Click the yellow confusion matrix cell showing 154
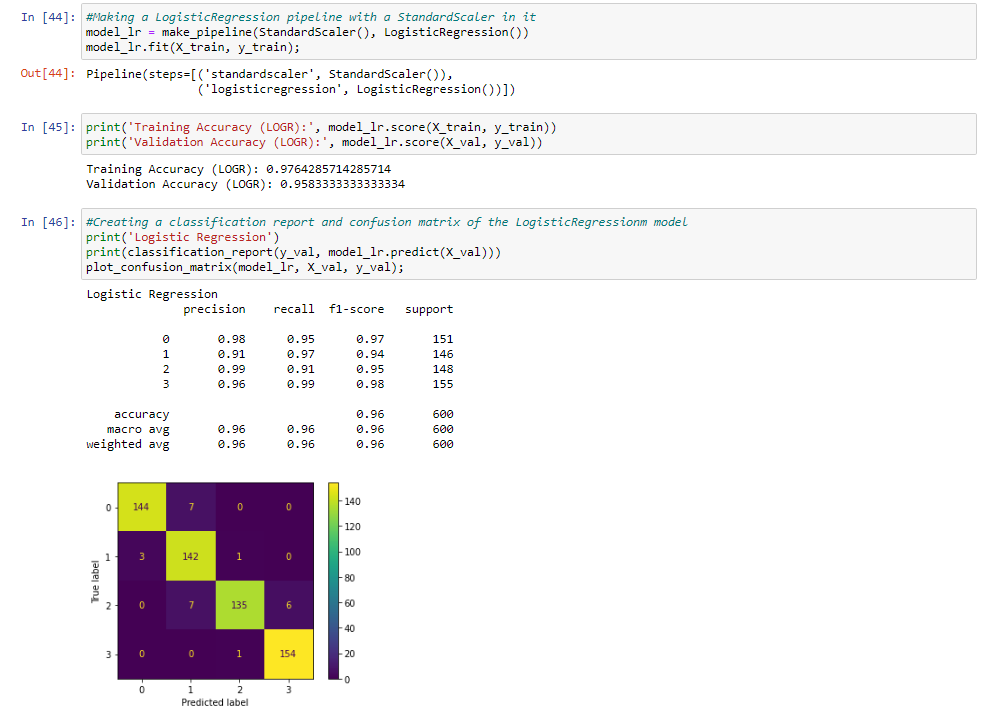Image resolution: width=990 pixels, height=717 pixels. (x=289, y=654)
